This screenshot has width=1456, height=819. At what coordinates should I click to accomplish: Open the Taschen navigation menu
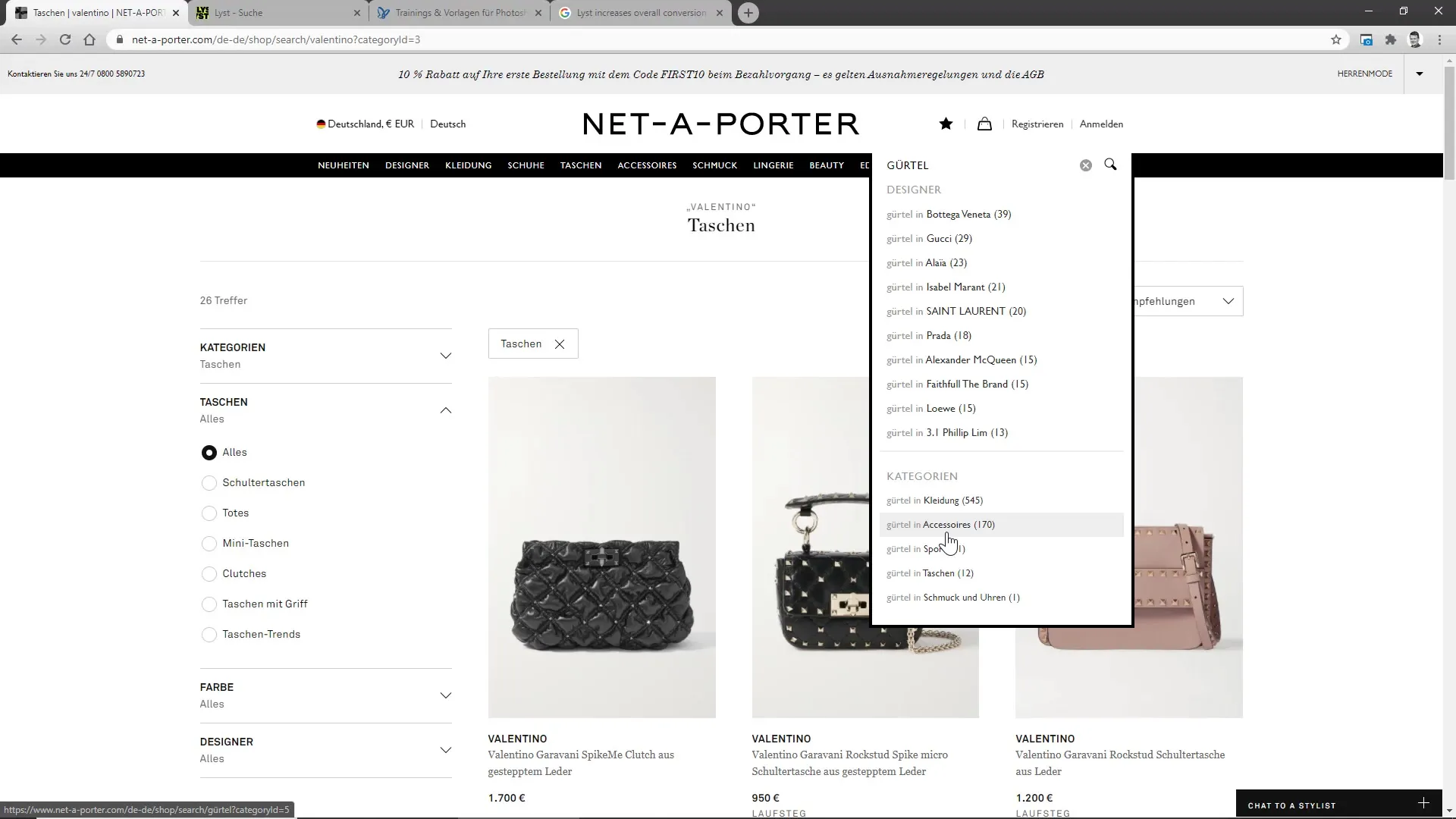point(581,165)
